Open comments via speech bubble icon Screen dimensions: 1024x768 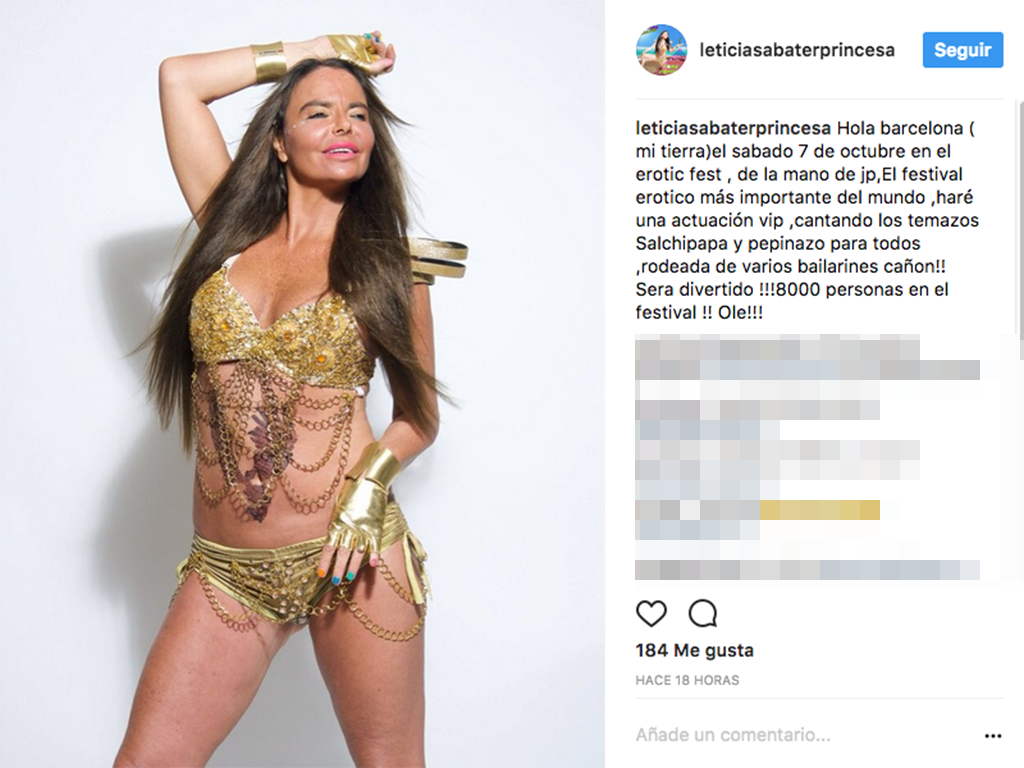703,613
